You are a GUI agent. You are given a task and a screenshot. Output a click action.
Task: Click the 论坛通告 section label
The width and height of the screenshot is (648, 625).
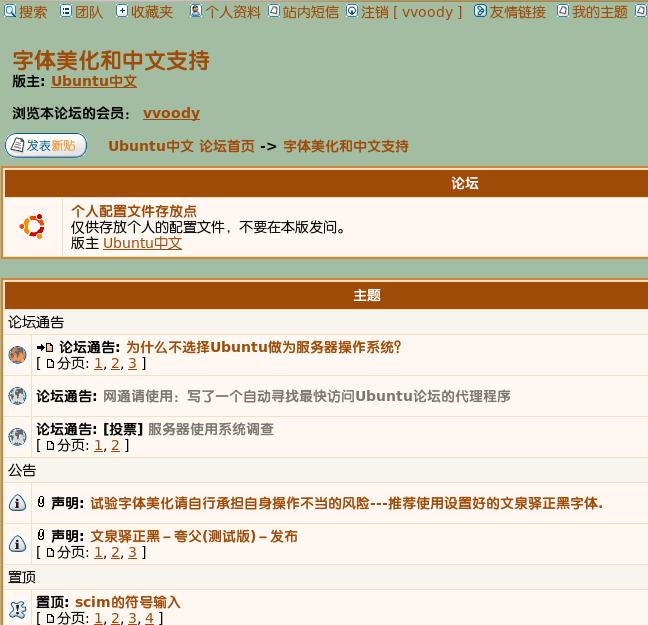point(36,322)
